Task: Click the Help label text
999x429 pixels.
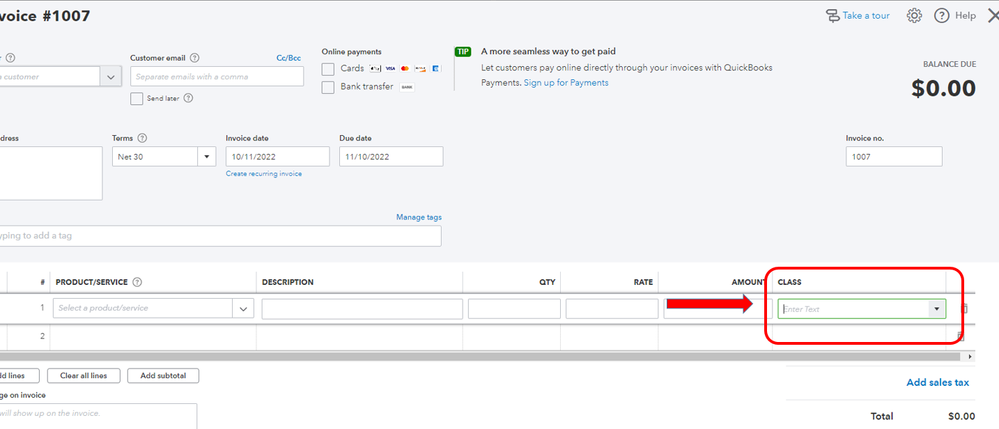Action: point(965,16)
